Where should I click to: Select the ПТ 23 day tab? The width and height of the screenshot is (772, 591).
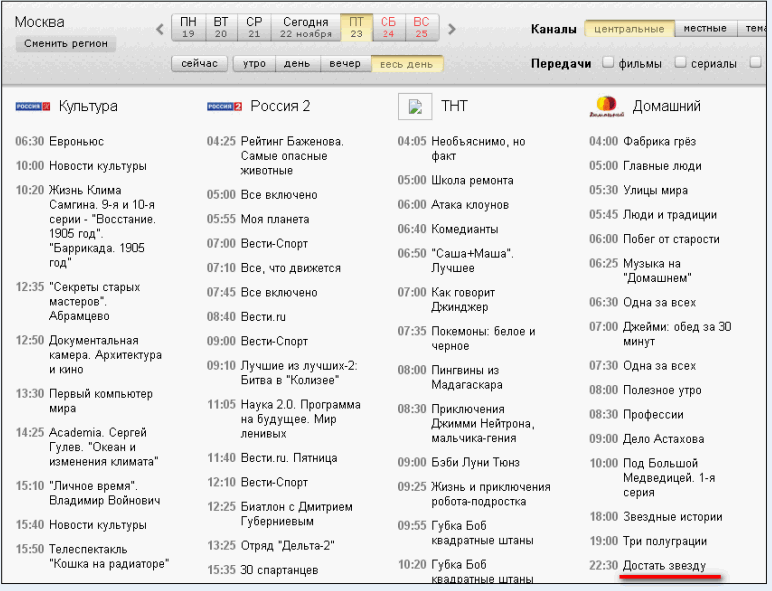point(356,28)
